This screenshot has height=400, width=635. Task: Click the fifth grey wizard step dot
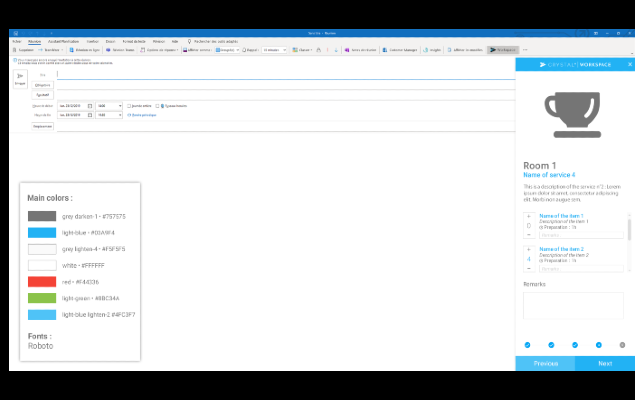622,345
